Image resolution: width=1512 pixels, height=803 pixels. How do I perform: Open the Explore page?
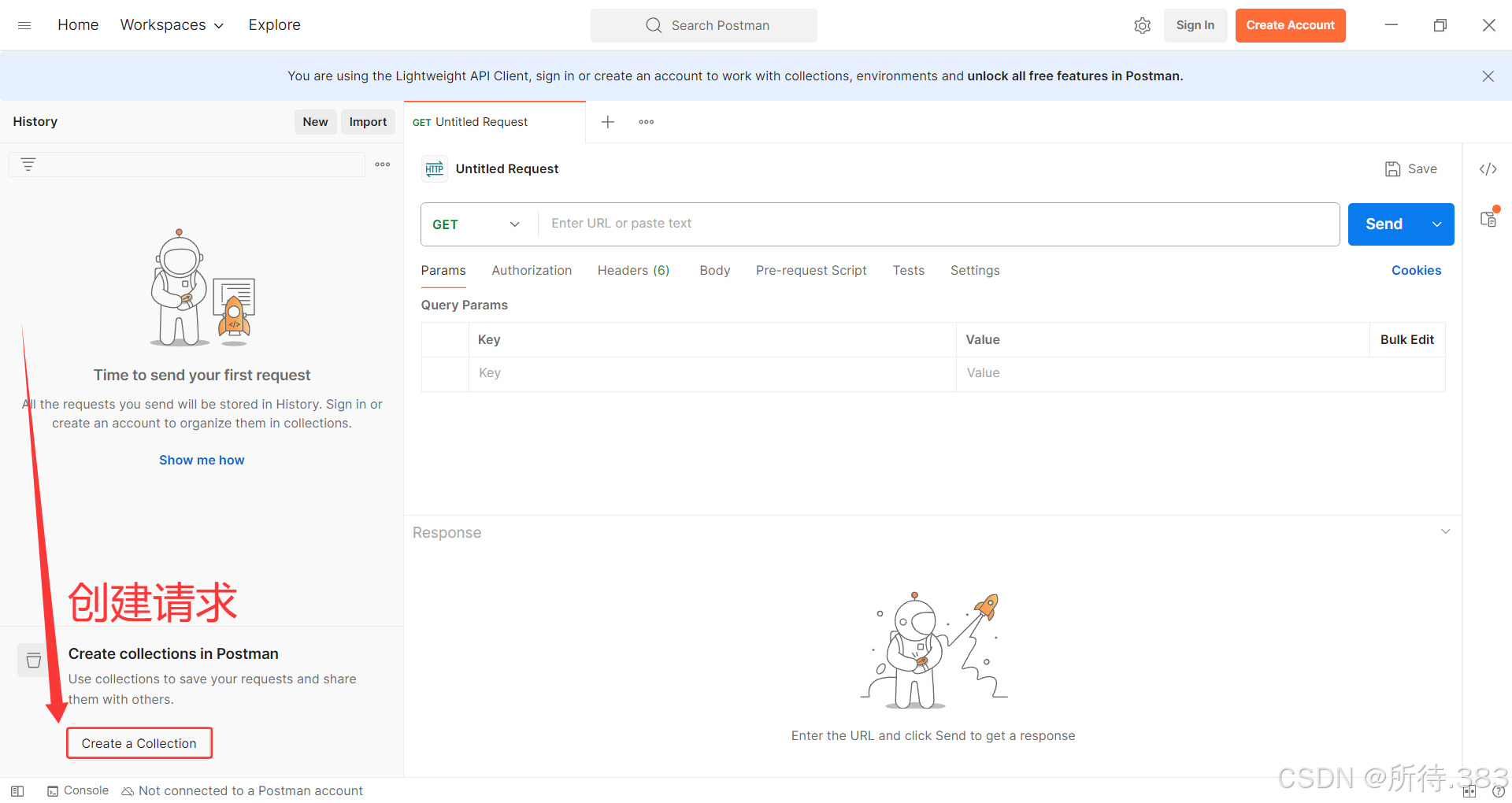coord(274,25)
